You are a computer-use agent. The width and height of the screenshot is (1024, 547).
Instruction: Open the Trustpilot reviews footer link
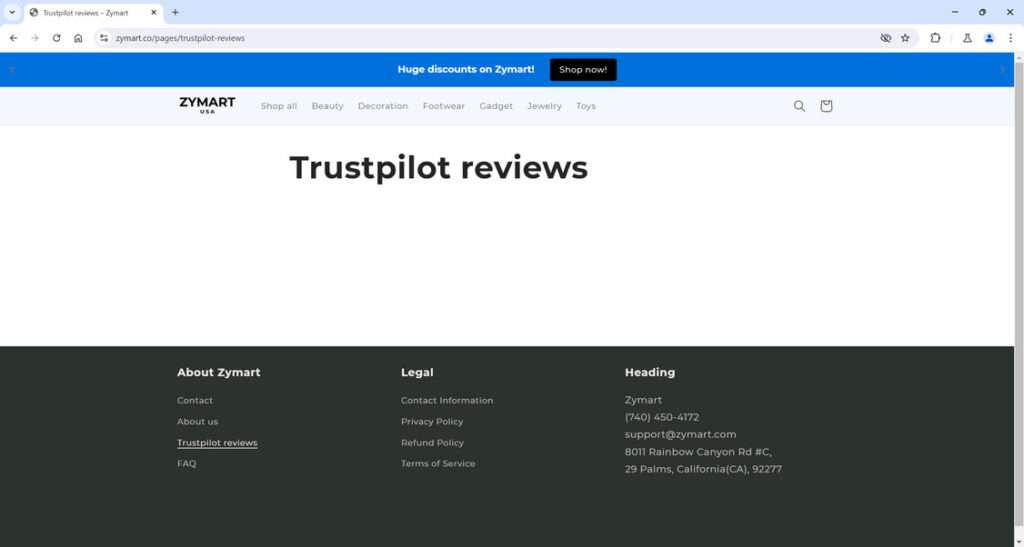217,443
